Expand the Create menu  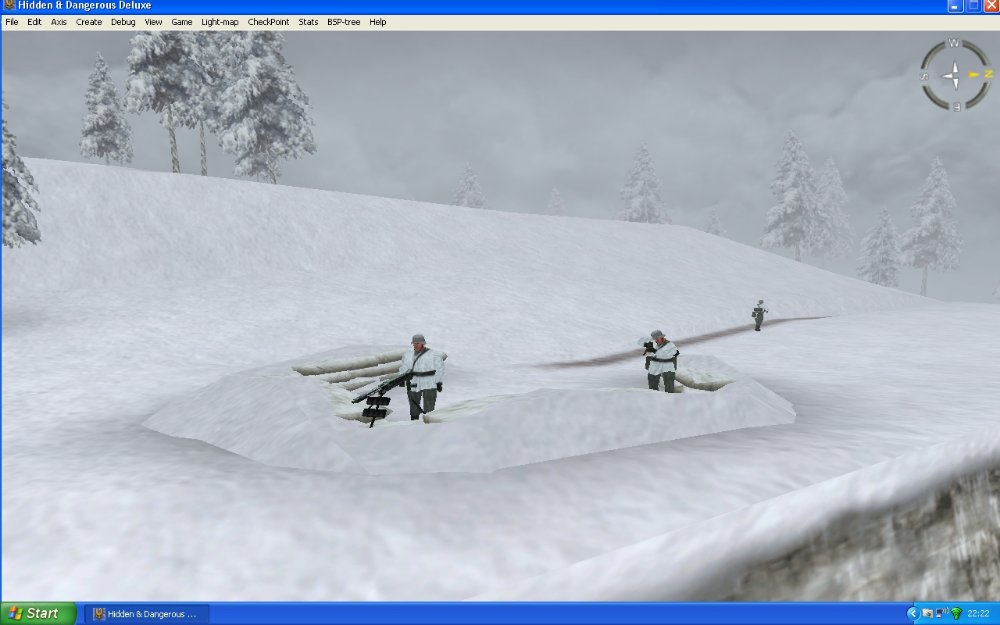pyautogui.click(x=89, y=22)
